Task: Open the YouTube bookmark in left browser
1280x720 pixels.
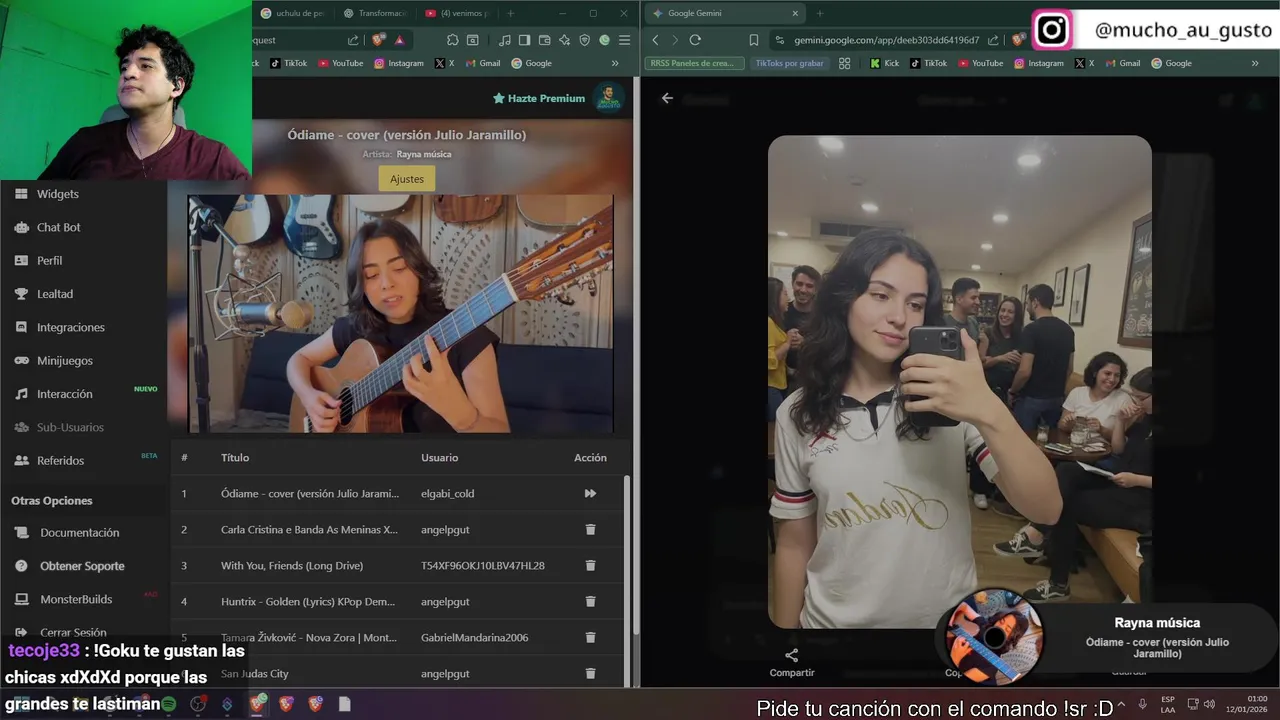Action: point(341,63)
